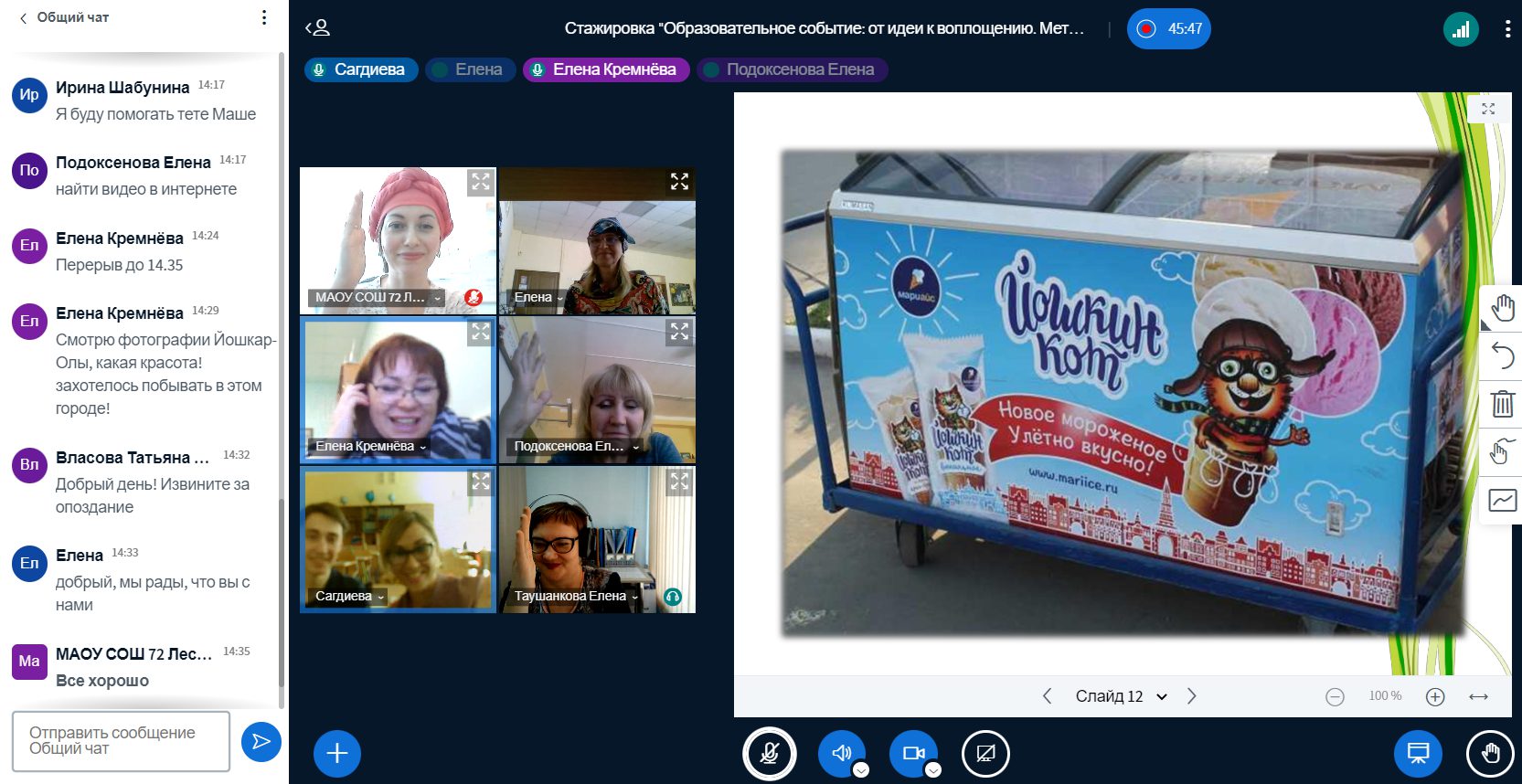Expand presentation to fullscreen
The image size is (1522, 784).
1488,109
